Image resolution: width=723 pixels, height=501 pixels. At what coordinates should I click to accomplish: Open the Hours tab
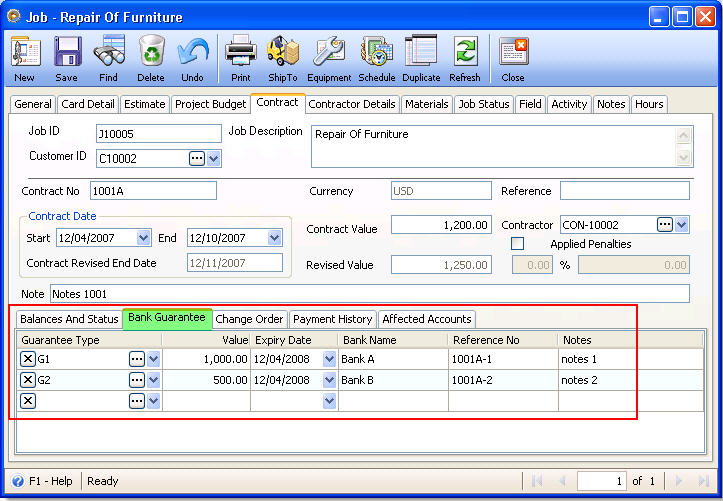coord(649,104)
